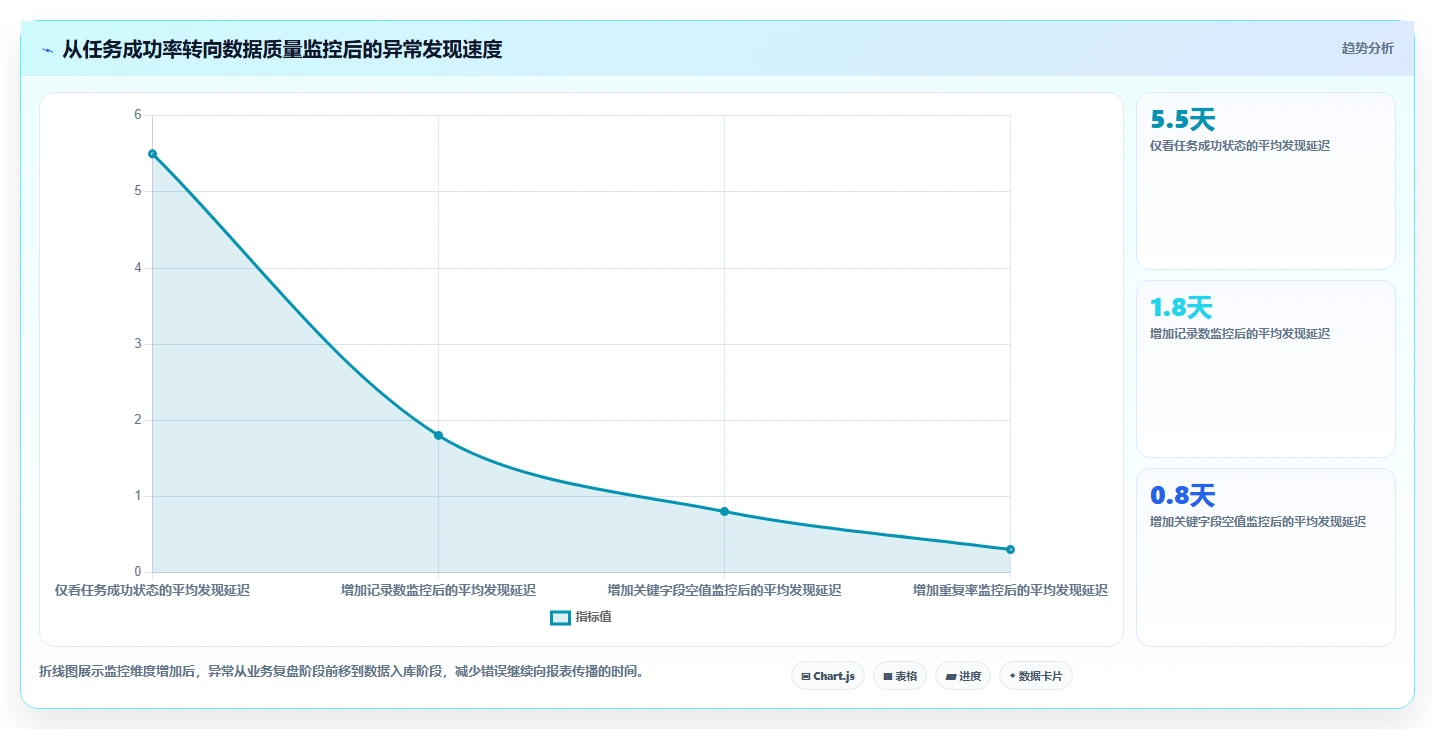Click x-axis label 仅看任务成功状态的平均发现延迟
Image resolution: width=1435 pixels, height=729 pixels.
(x=152, y=591)
